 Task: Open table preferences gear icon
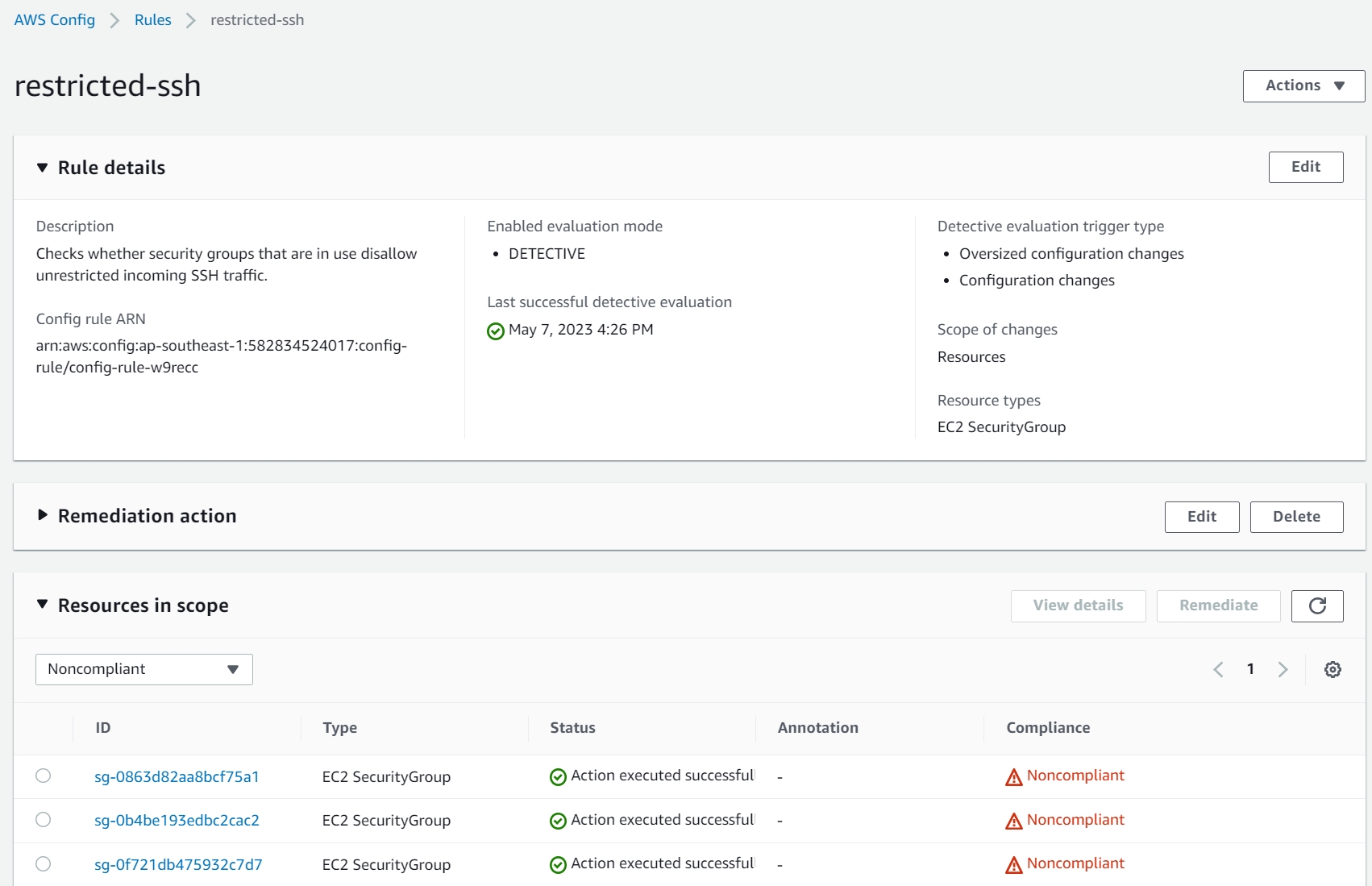point(1333,670)
